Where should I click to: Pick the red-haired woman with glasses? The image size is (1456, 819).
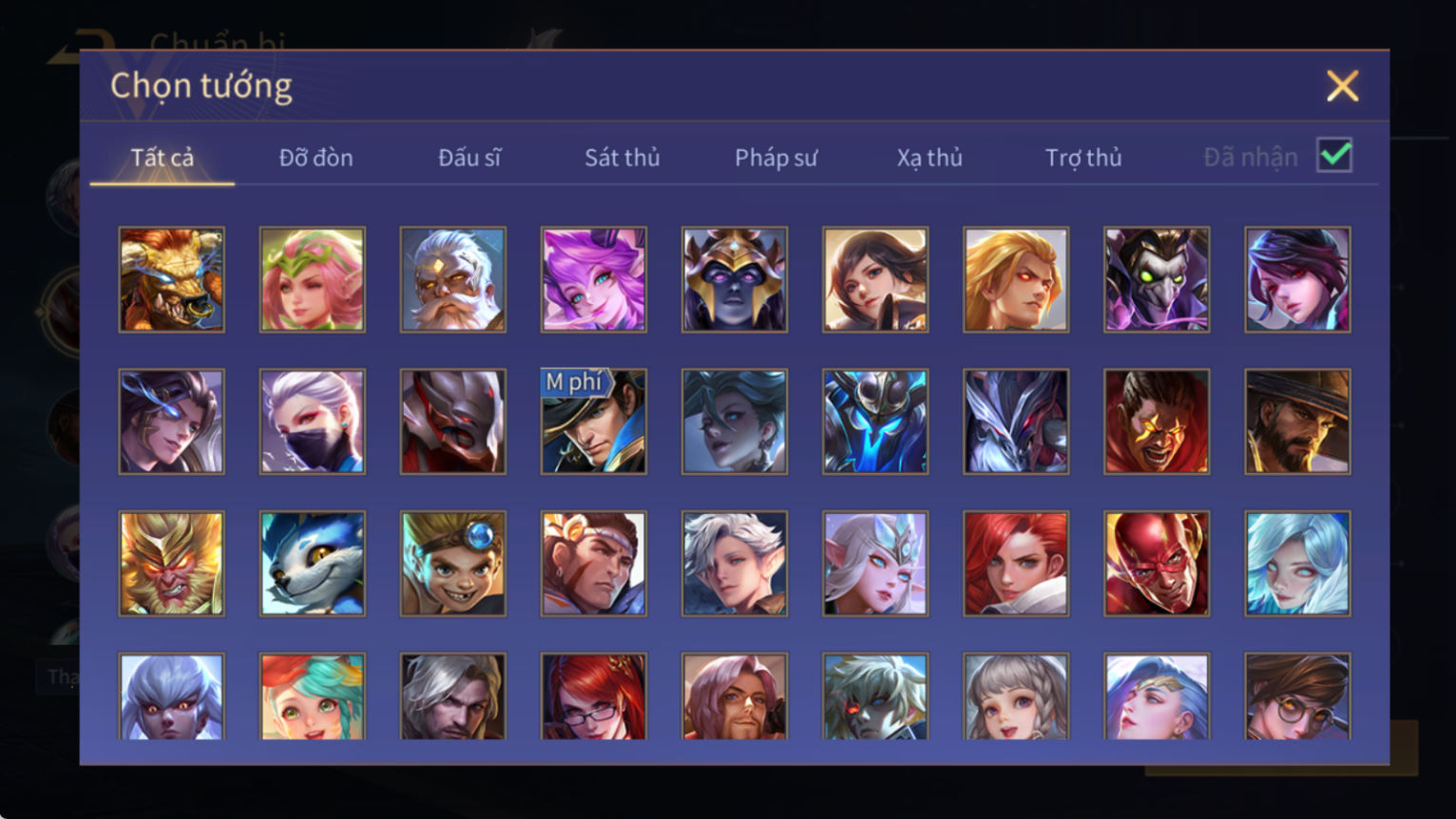click(594, 696)
